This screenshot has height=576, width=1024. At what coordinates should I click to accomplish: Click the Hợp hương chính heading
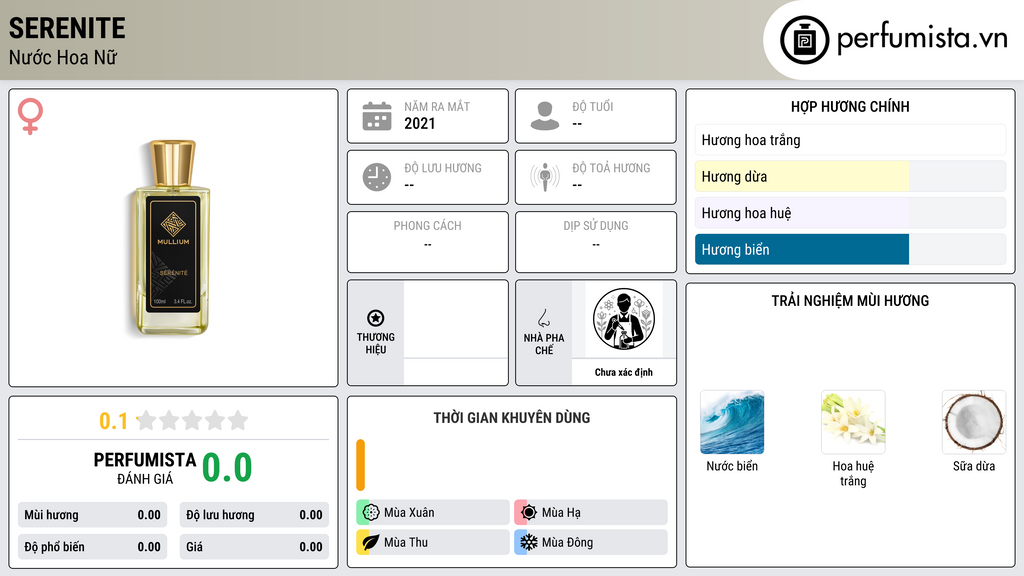coord(850,106)
